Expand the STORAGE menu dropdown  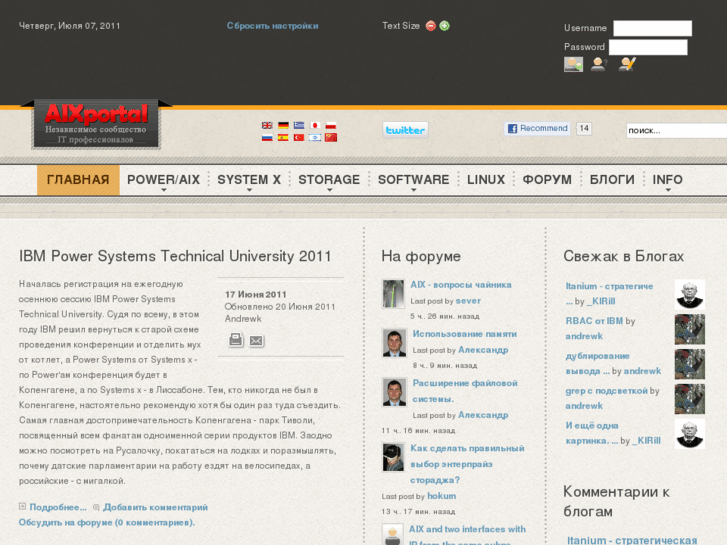coord(329,180)
